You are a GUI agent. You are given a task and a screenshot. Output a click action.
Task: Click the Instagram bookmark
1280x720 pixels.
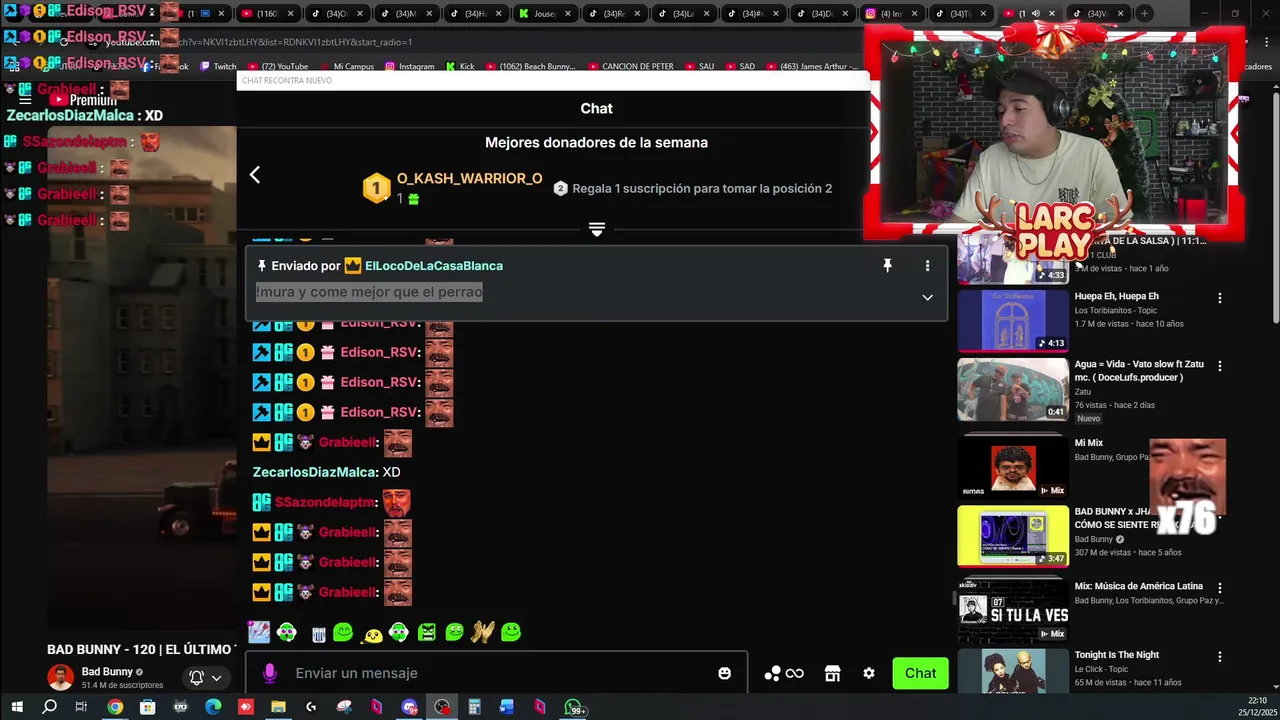click(x=409, y=67)
